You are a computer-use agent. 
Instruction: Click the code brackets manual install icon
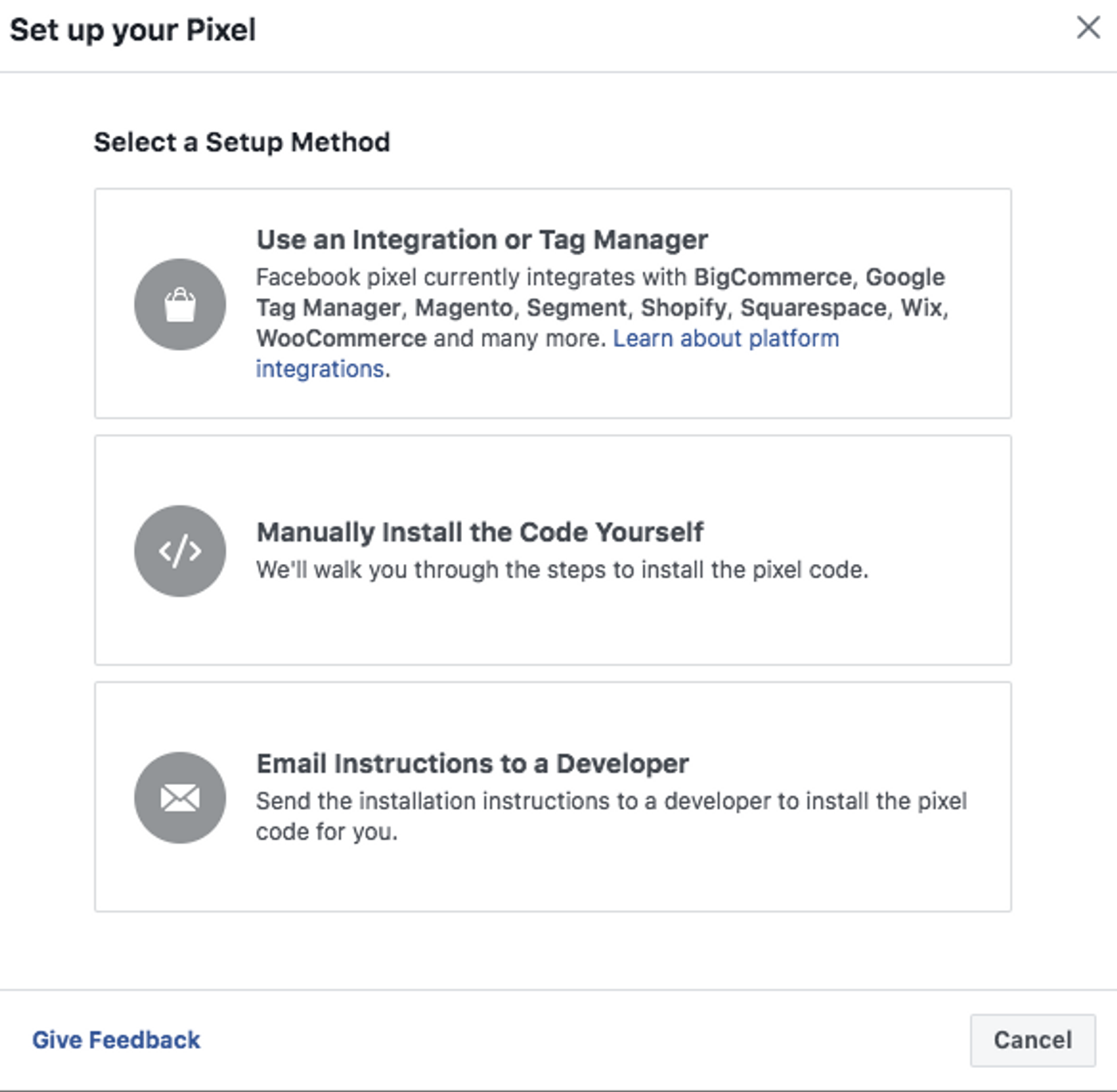click(x=180, y=551)
